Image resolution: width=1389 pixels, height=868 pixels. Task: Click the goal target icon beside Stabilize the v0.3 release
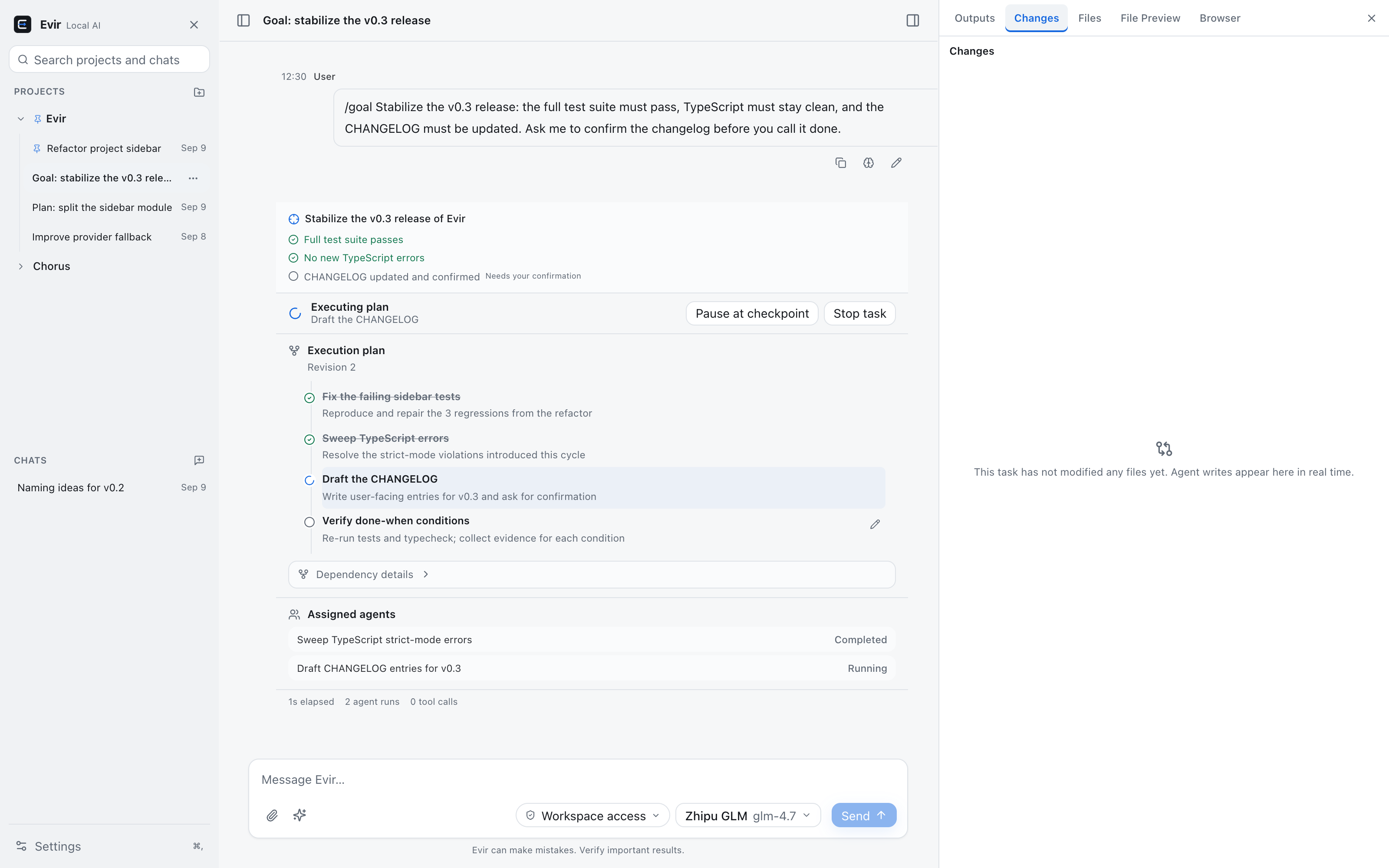click(294, 219)
